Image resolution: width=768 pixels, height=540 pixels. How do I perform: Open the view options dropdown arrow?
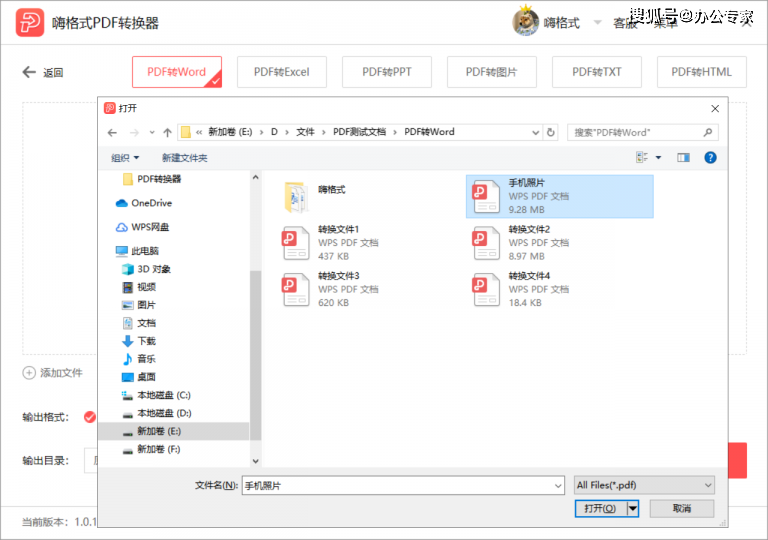coord(658,157)
